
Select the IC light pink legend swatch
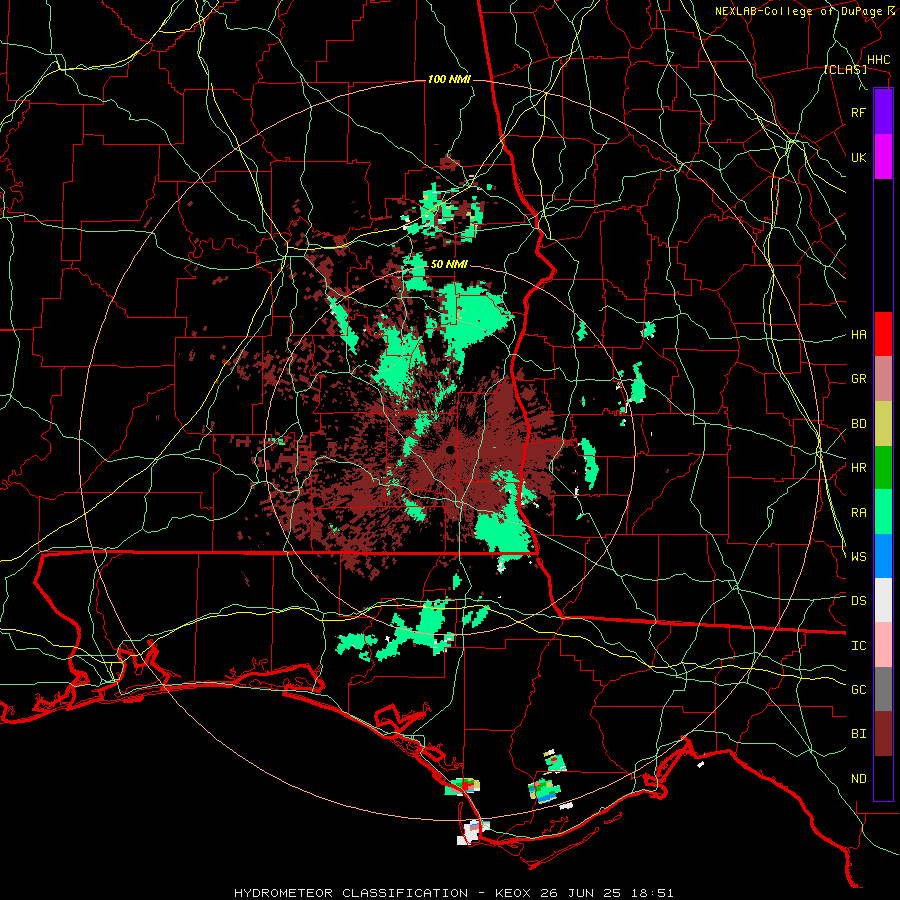(883, 645)
